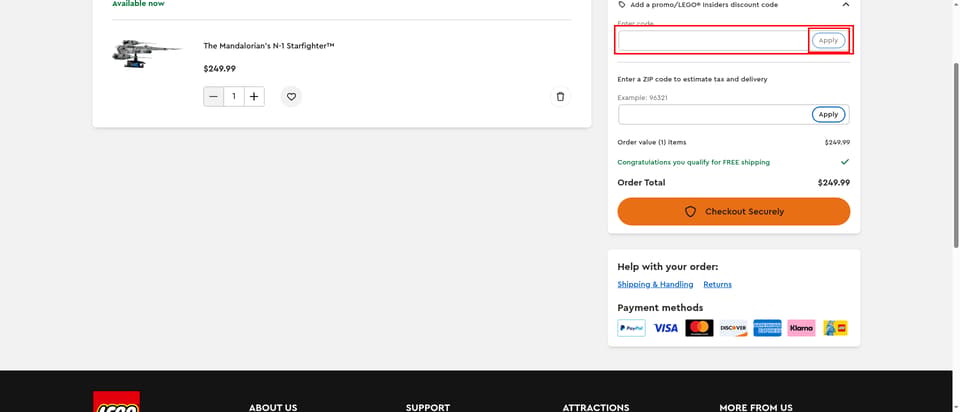Click the Visa payment icon
Screen dimensions: 960x412
(666, 328)
